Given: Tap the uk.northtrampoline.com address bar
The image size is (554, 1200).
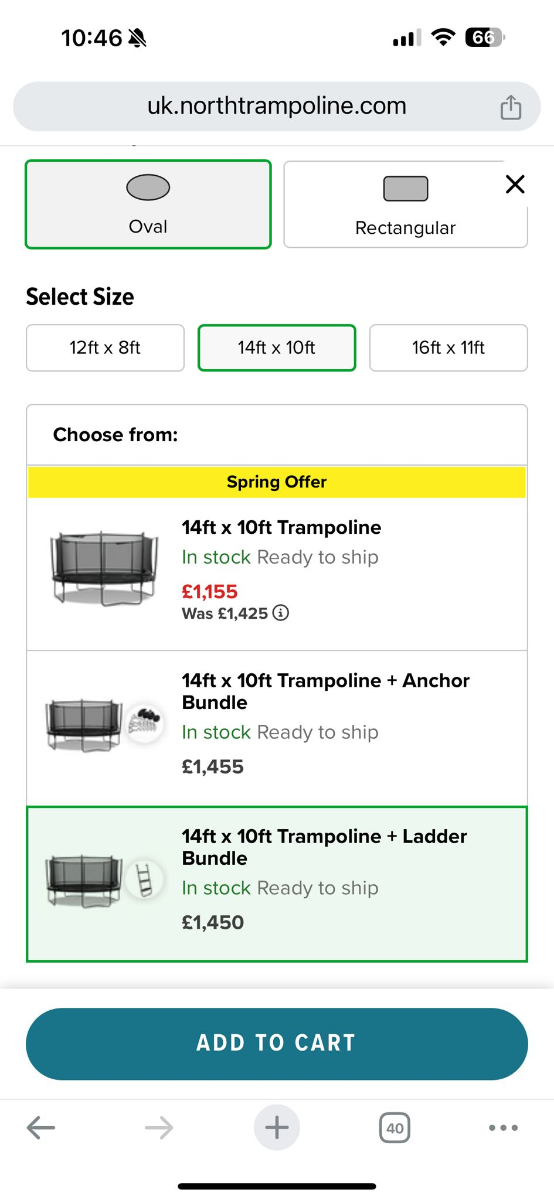Looking at the screenshot, I should pyautogui.click(x=277, y=106).
